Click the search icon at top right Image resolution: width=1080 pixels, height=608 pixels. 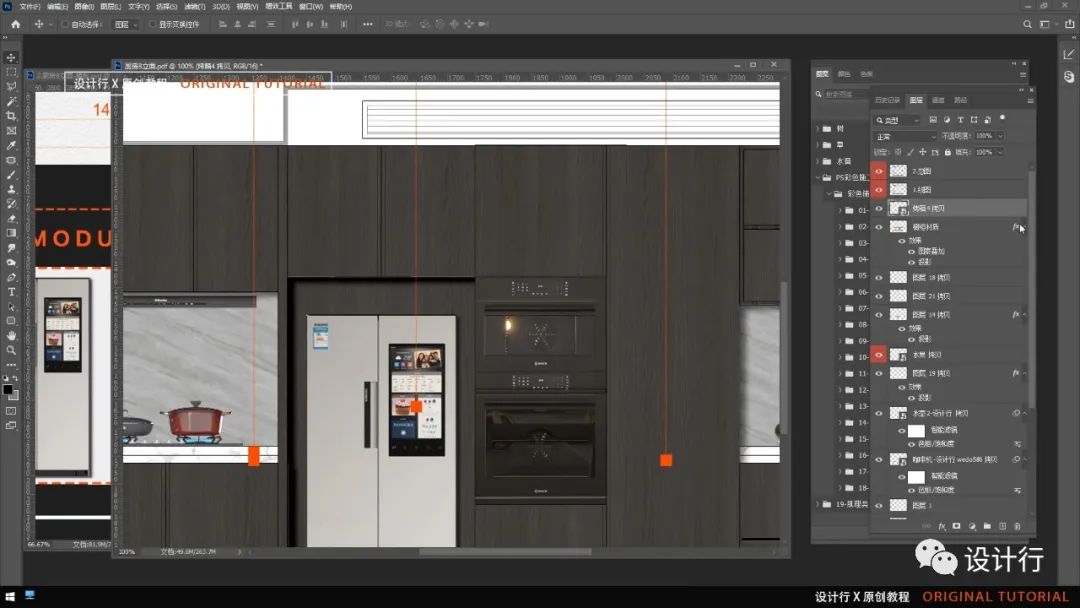1027,24
